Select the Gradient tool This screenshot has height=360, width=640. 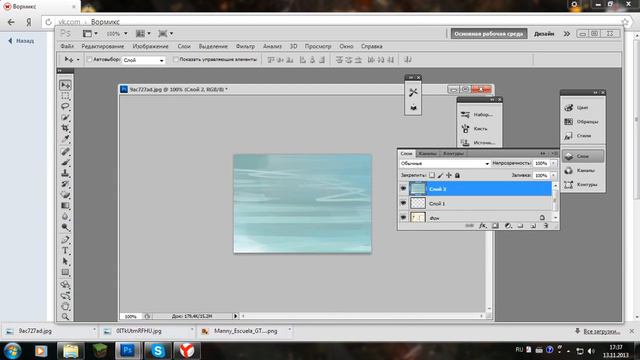pos(65,205)
